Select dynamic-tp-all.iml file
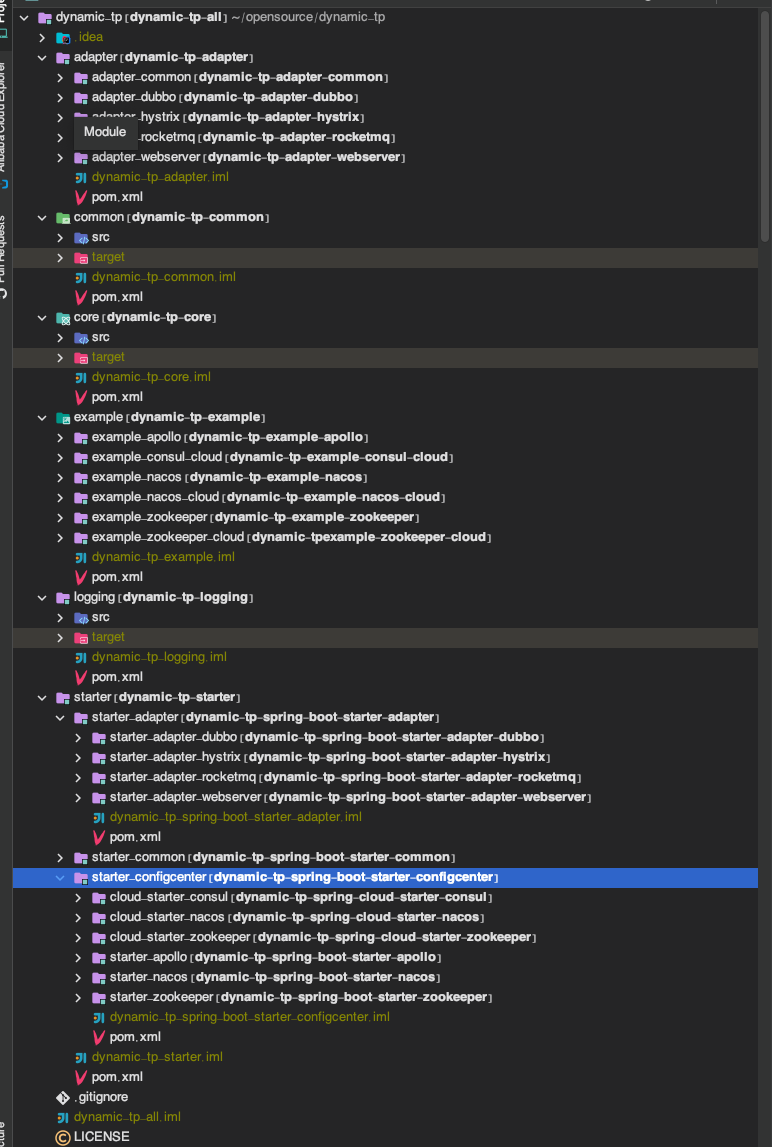Screen dimensions: 772x1147 [x=127, y=1117]
